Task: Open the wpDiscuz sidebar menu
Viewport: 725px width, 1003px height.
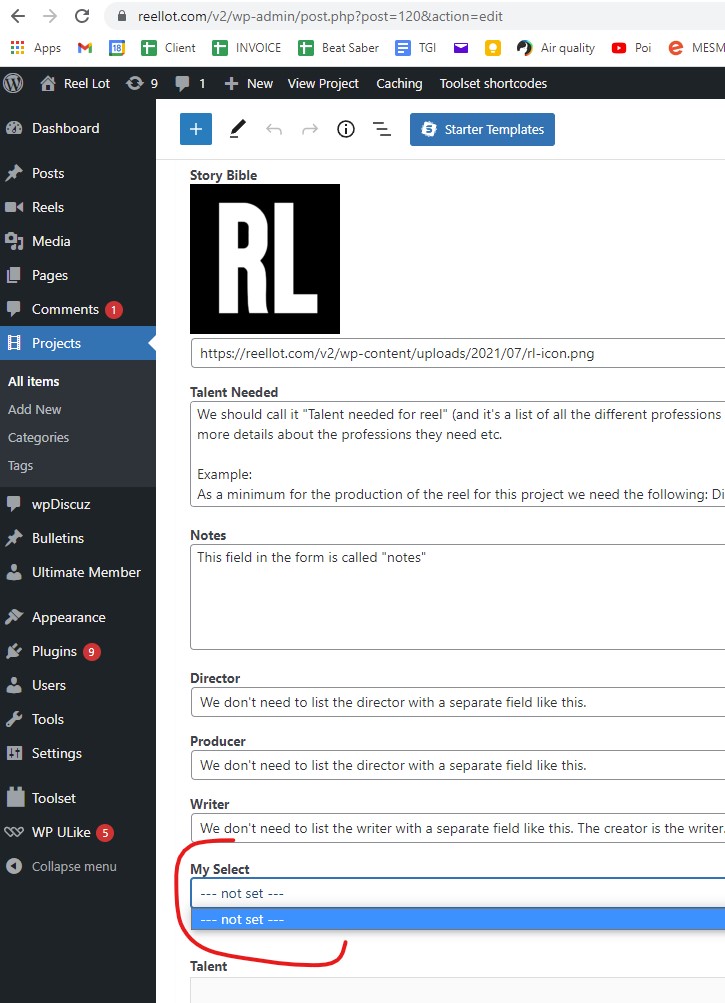Action: (77, 504)
